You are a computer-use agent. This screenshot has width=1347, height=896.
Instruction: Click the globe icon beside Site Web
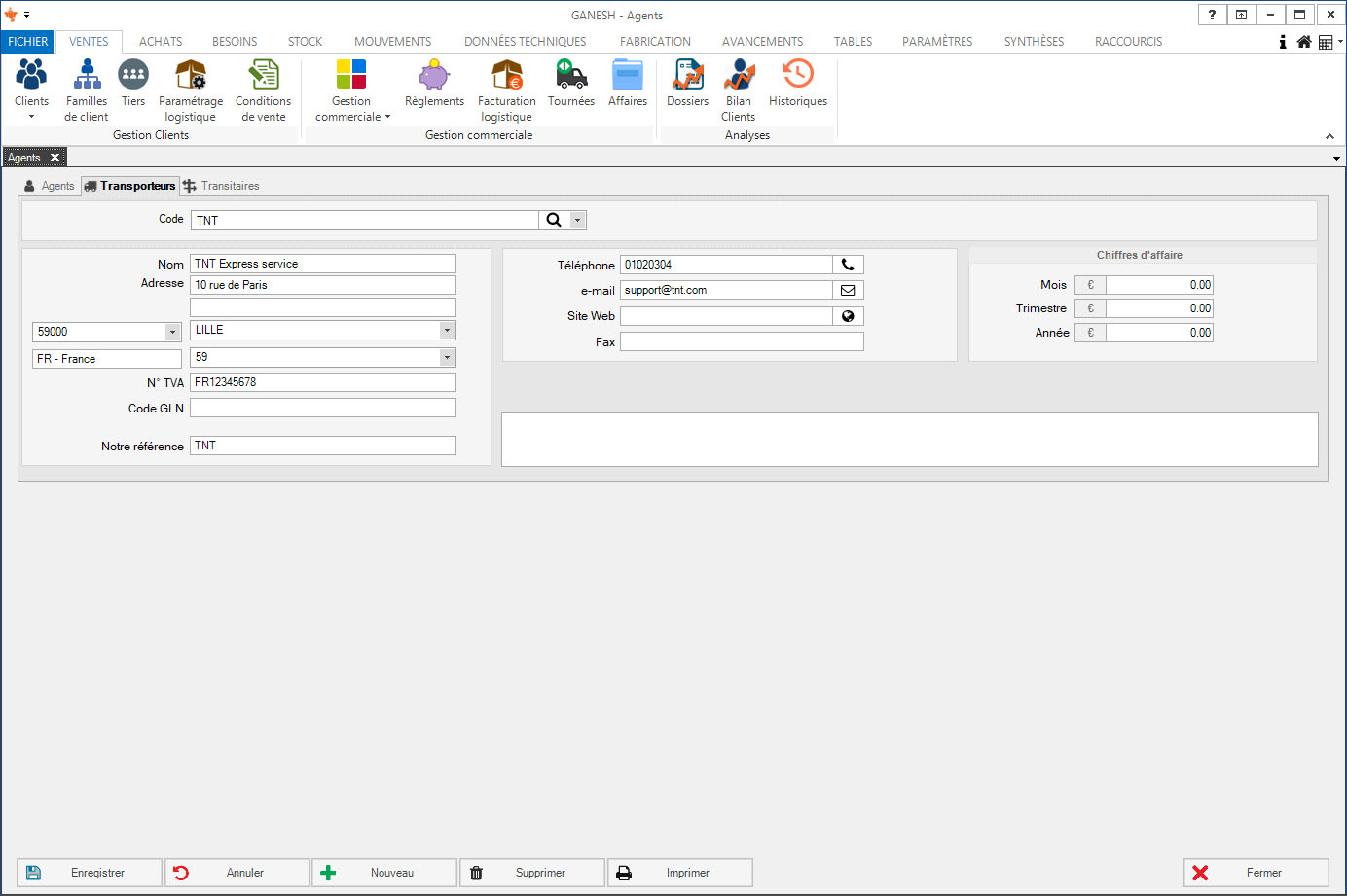click(x=848, y=316)
